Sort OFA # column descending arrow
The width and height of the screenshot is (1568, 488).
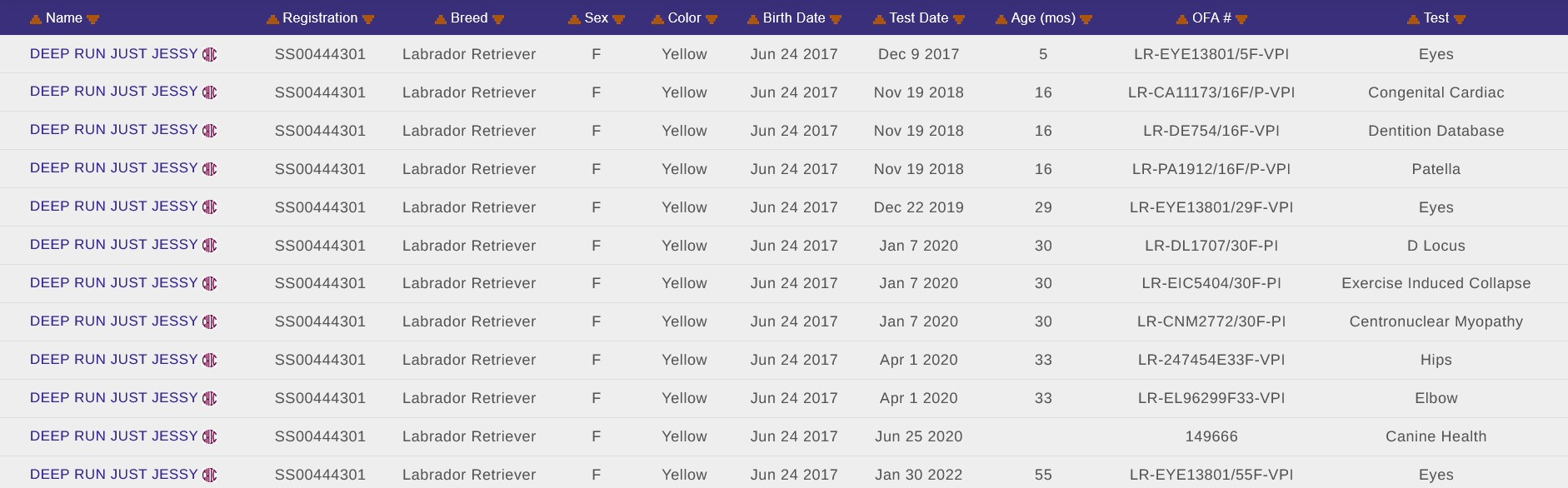coord(1241,19)
